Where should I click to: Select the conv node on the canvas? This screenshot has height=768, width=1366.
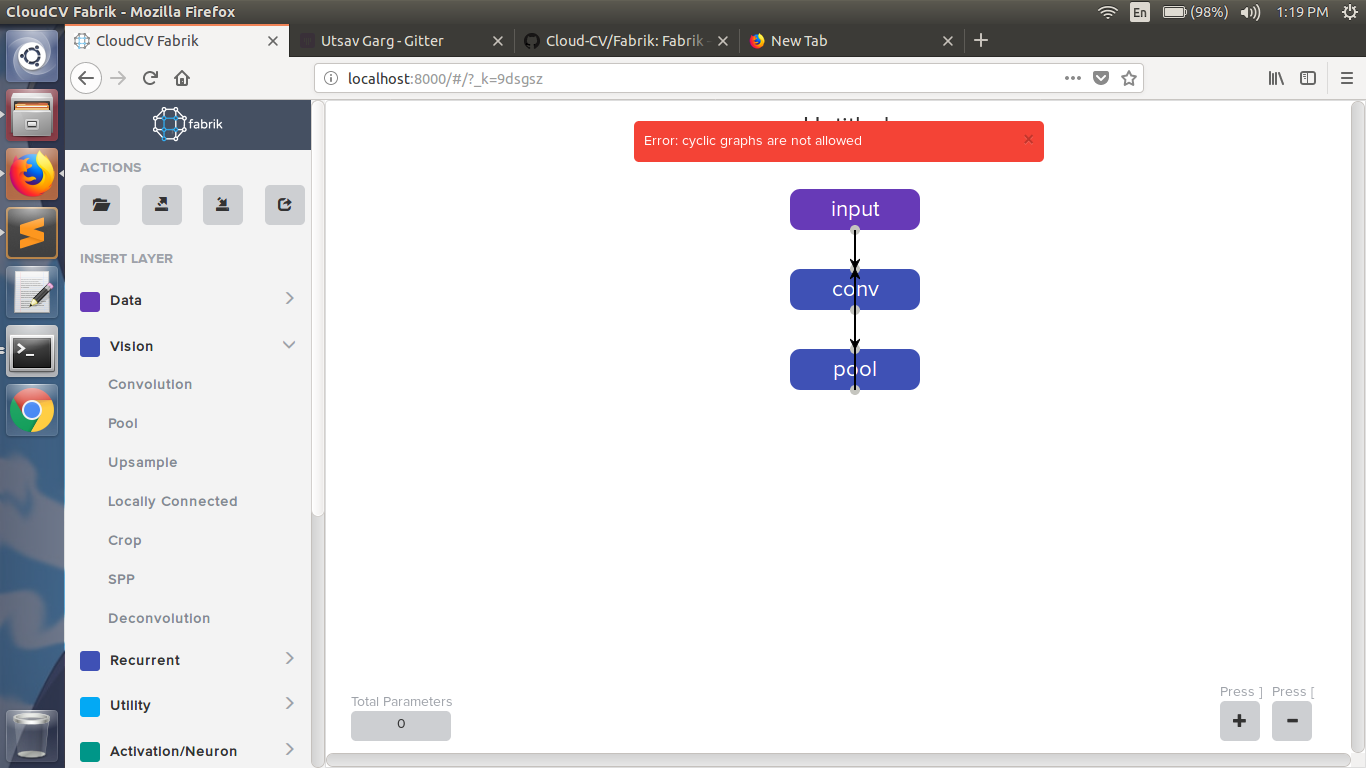[855, 289]
